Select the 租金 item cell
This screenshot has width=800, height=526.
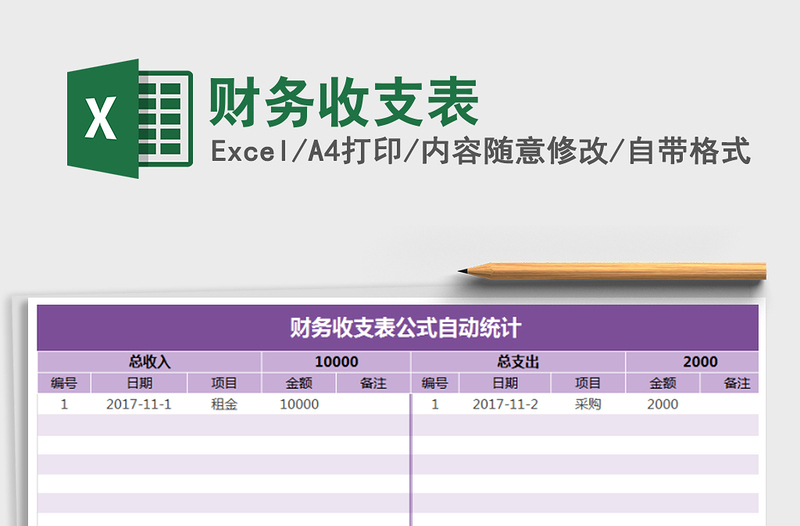[224, 405]
